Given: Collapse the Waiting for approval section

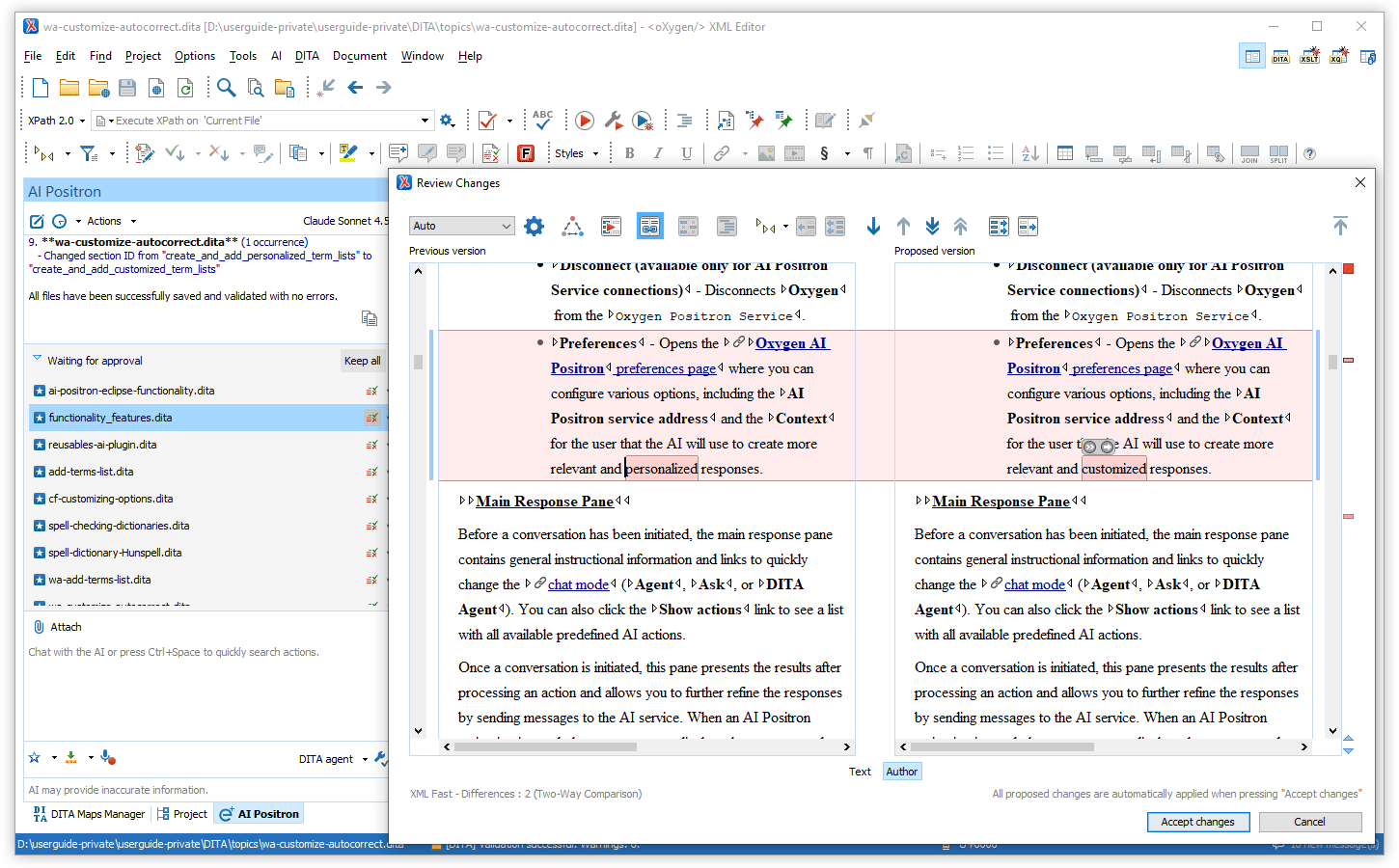Looking at the screenshot, I should [x=38, y=360].
